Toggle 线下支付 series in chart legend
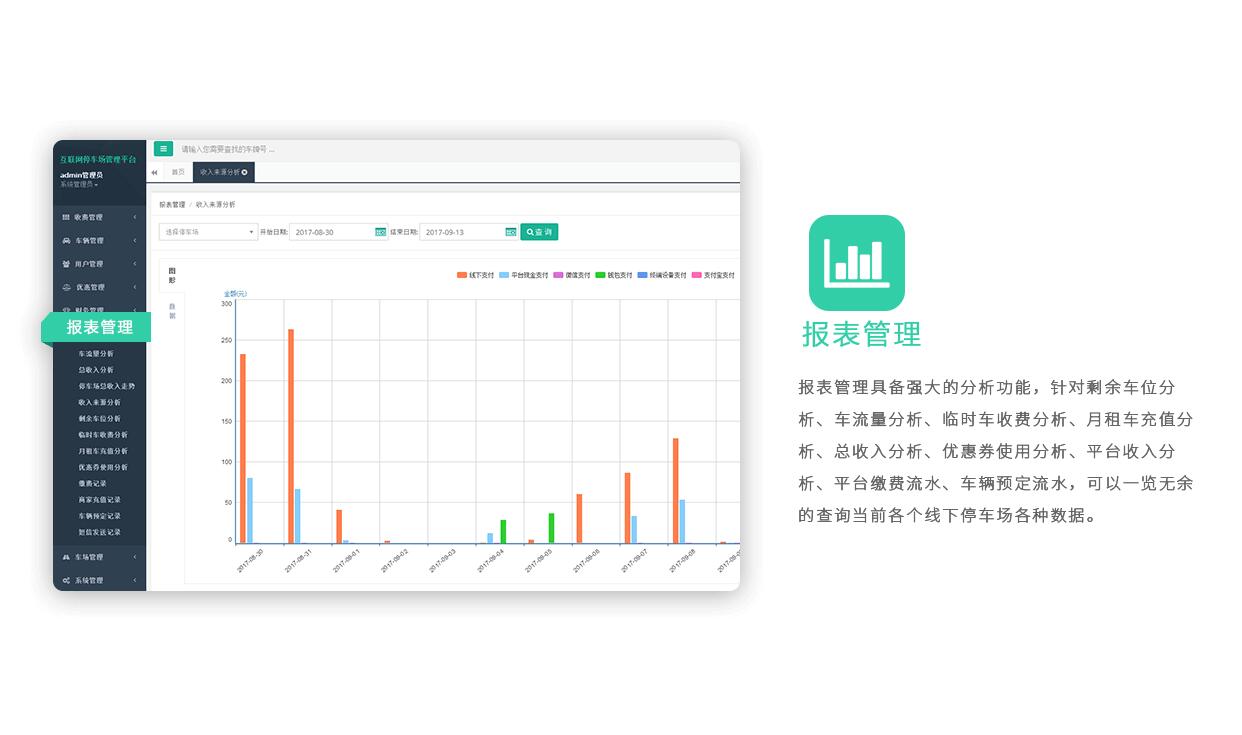 coord(475,275)
